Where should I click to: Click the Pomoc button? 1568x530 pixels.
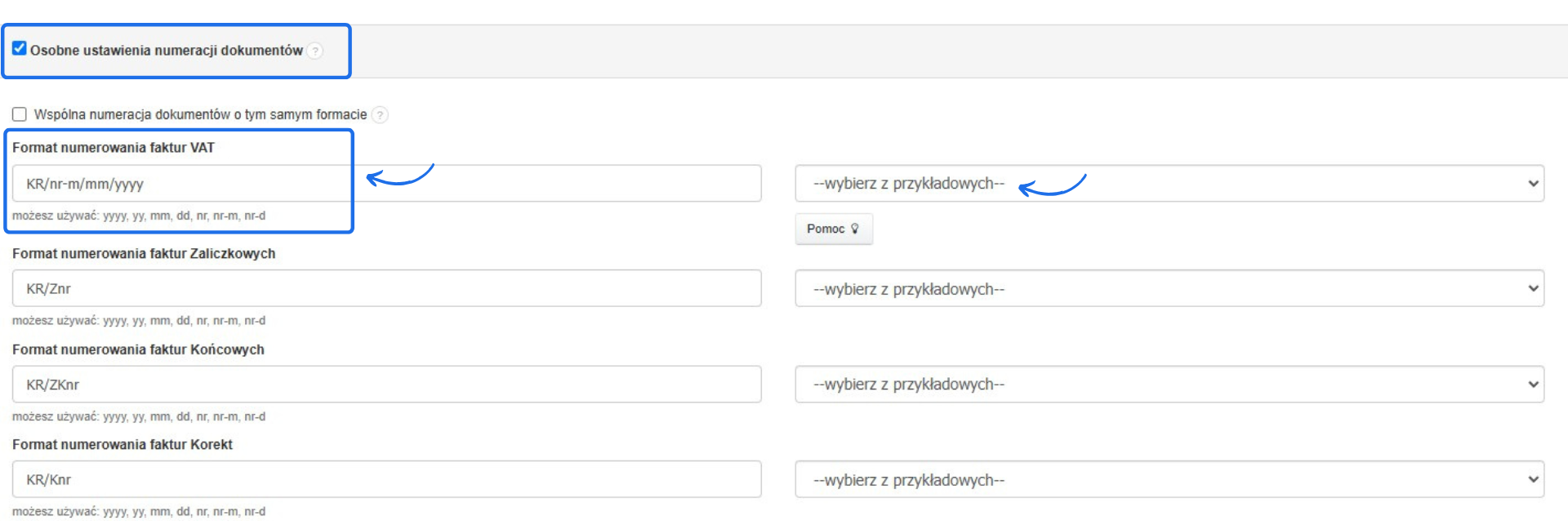click(833, 229)
